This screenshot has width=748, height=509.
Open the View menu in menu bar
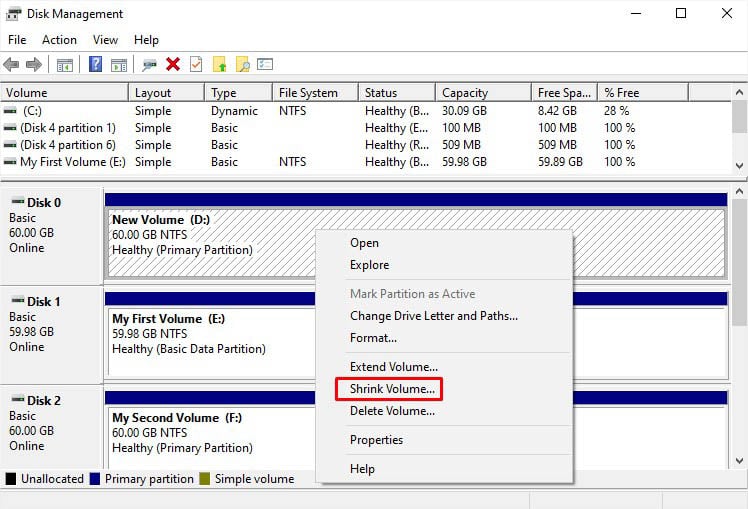click(105, 40)
